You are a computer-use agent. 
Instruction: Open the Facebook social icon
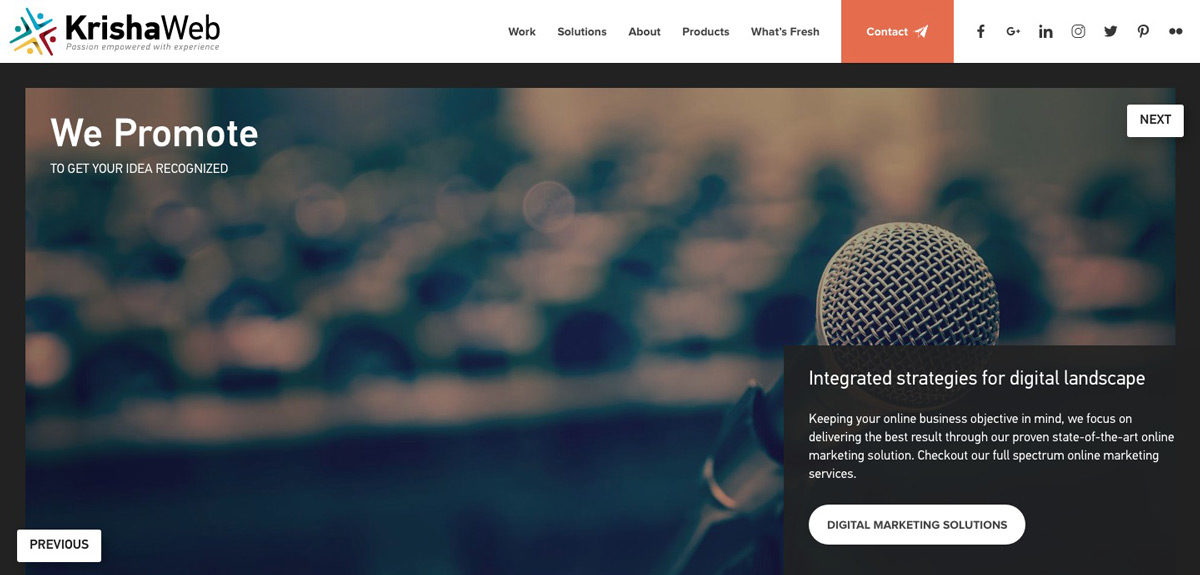tap(981, 32)
